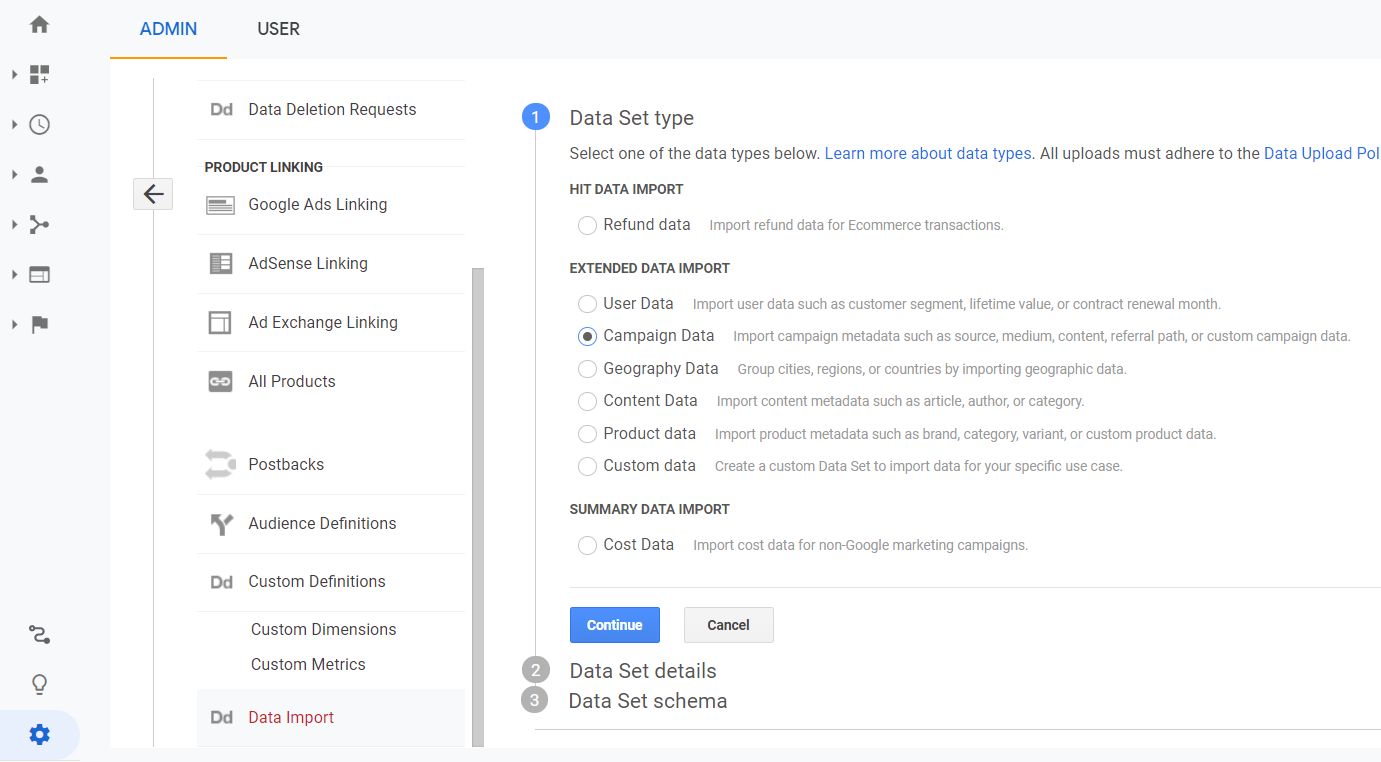Click the Audience person icon
The image size is (1381, 762).
(x=38, y=174)
